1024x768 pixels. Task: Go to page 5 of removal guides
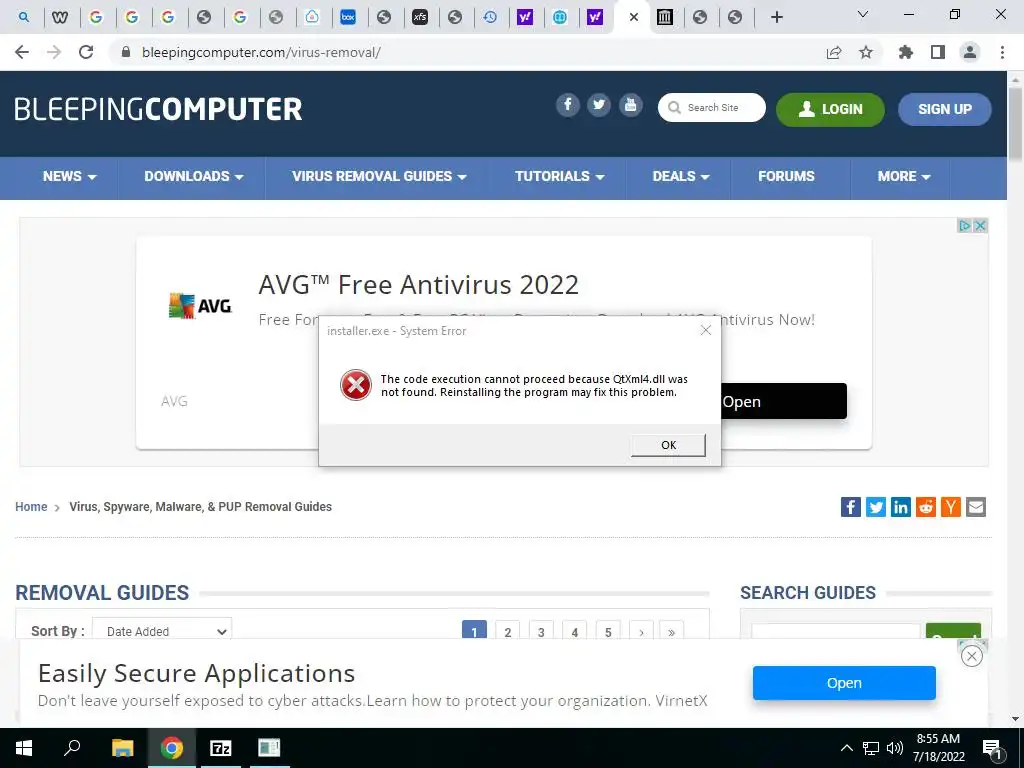coord(608,631)
